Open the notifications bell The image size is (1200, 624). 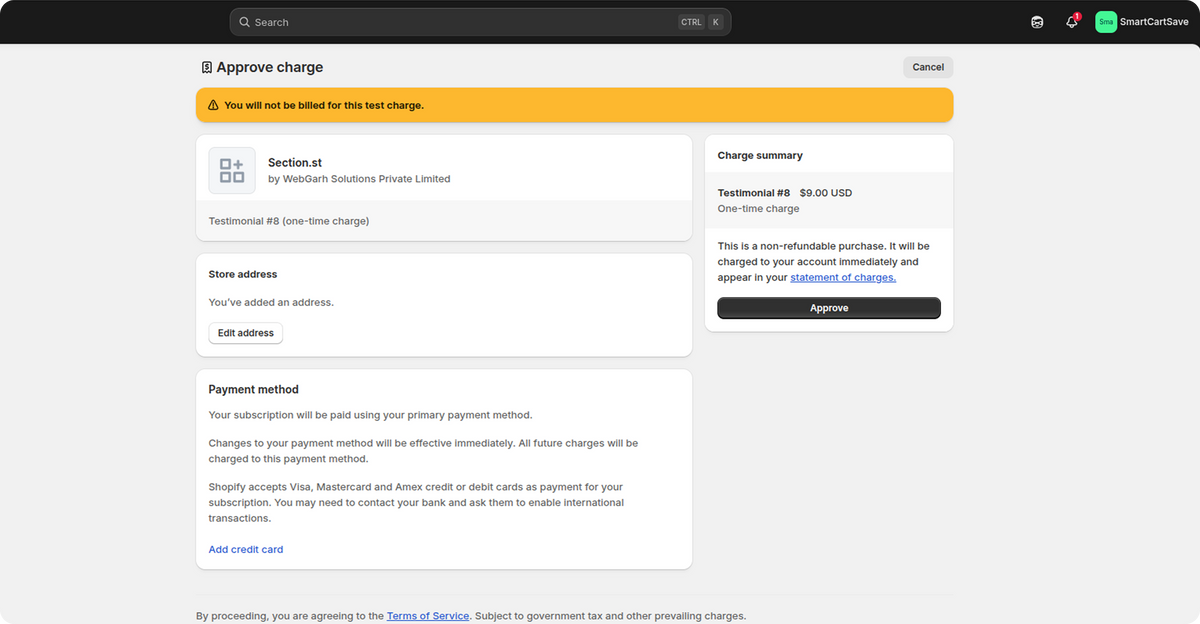pos(1071,22)
